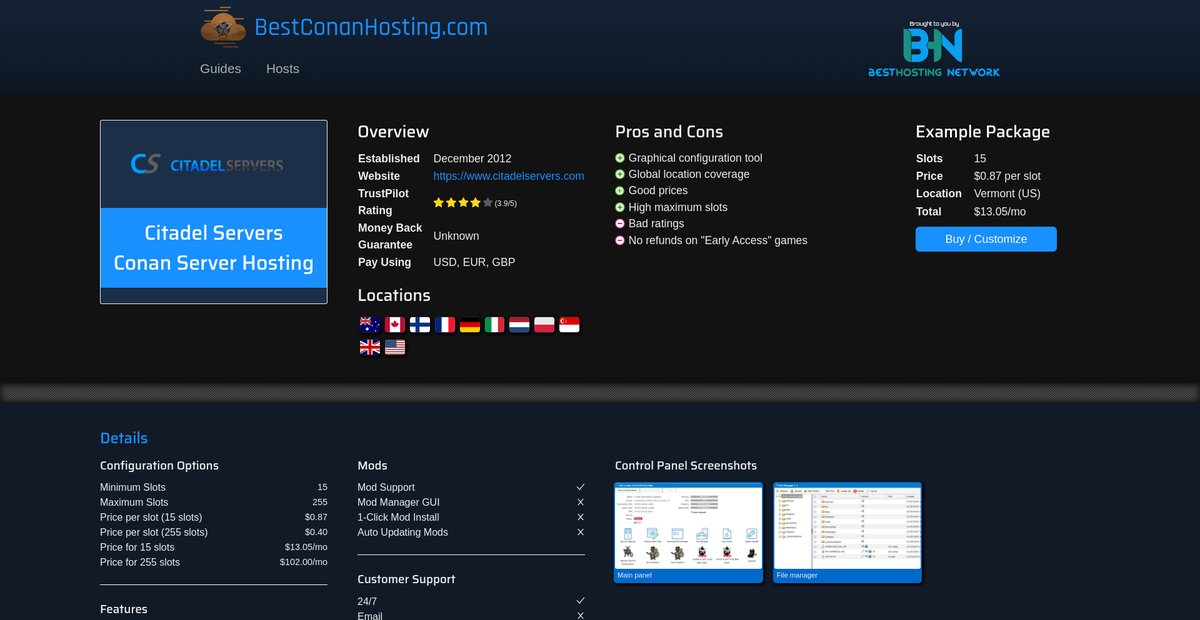The height and width of the screenshot is (620, 1200).
Task: Click the Vermont (US) location value
Action: point(1008,194)
